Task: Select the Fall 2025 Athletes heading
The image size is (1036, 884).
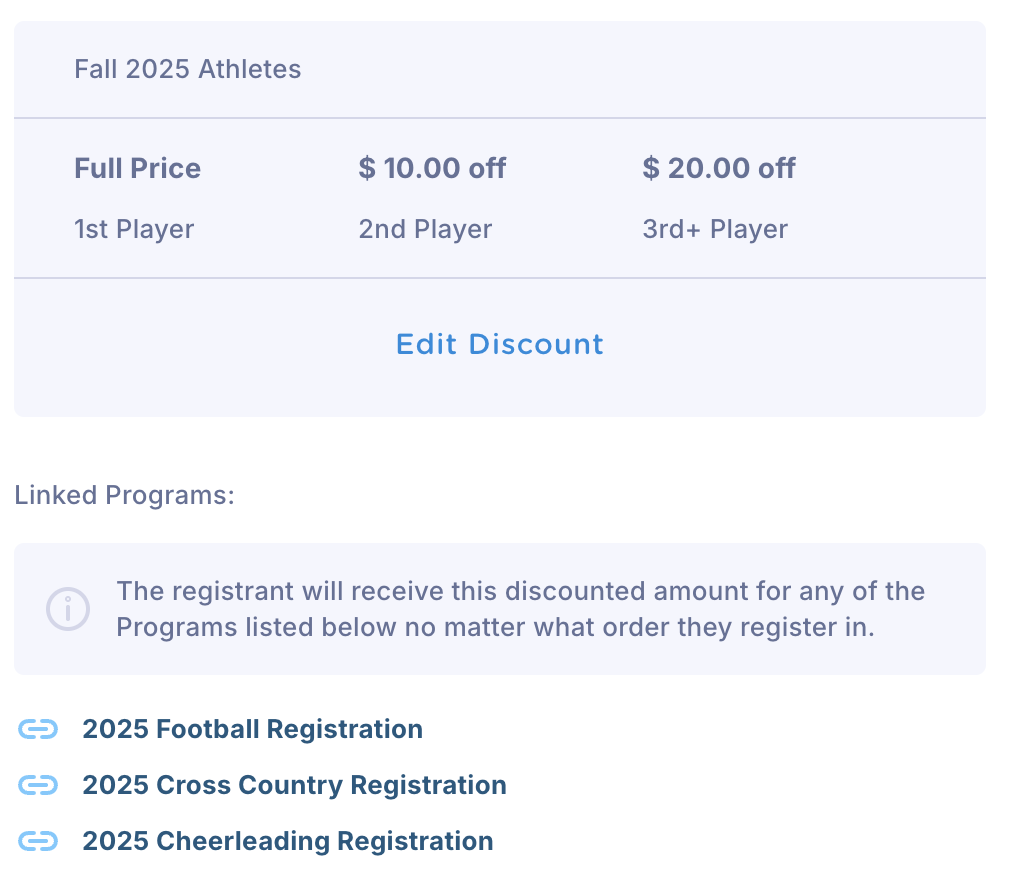Action: (x=187, y=69)
